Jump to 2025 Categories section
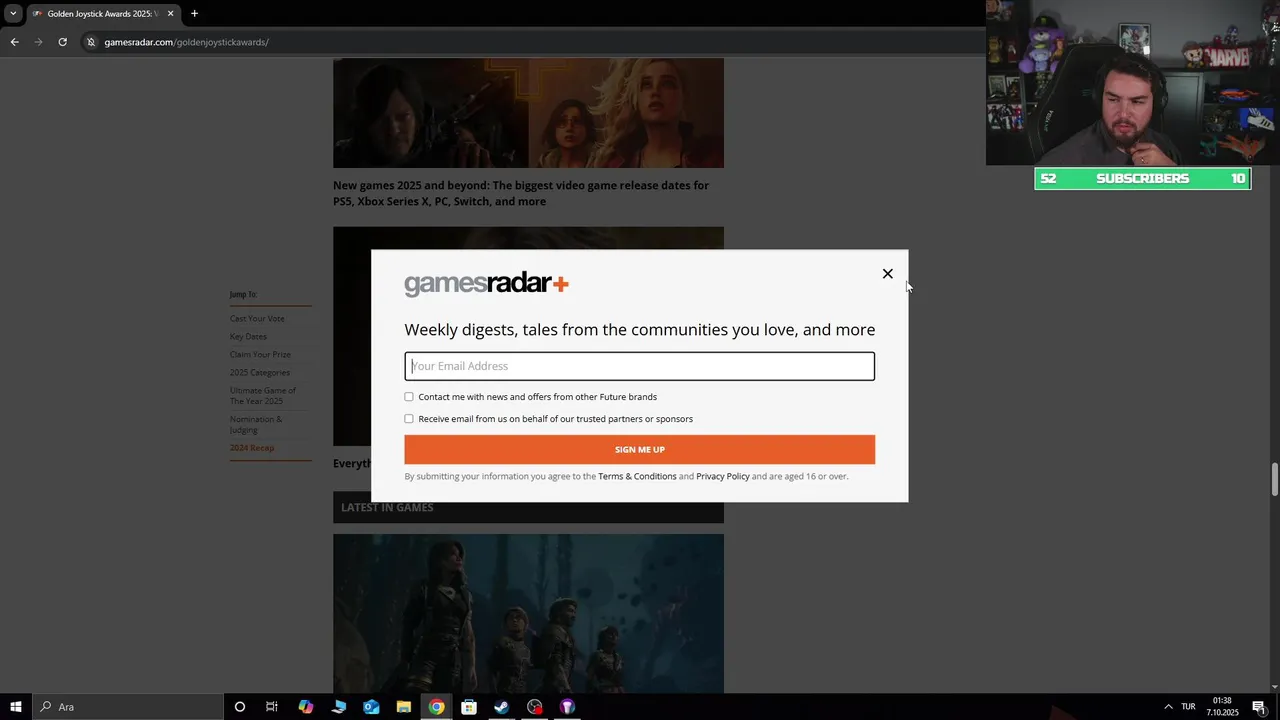The width and height of the screenshot is (1280, 720). [260, 372]
